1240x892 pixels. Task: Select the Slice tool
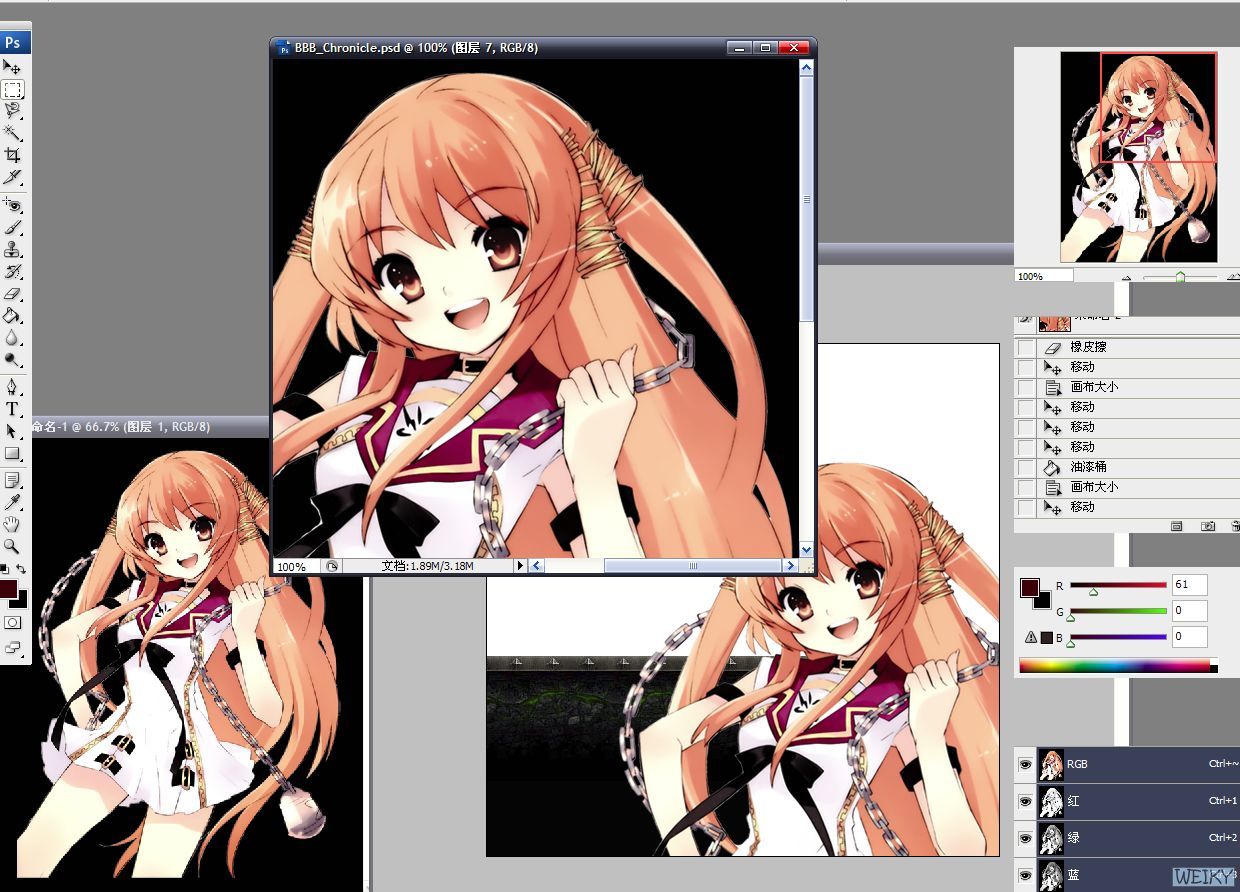pyautogui.click(x=13, y=177)
